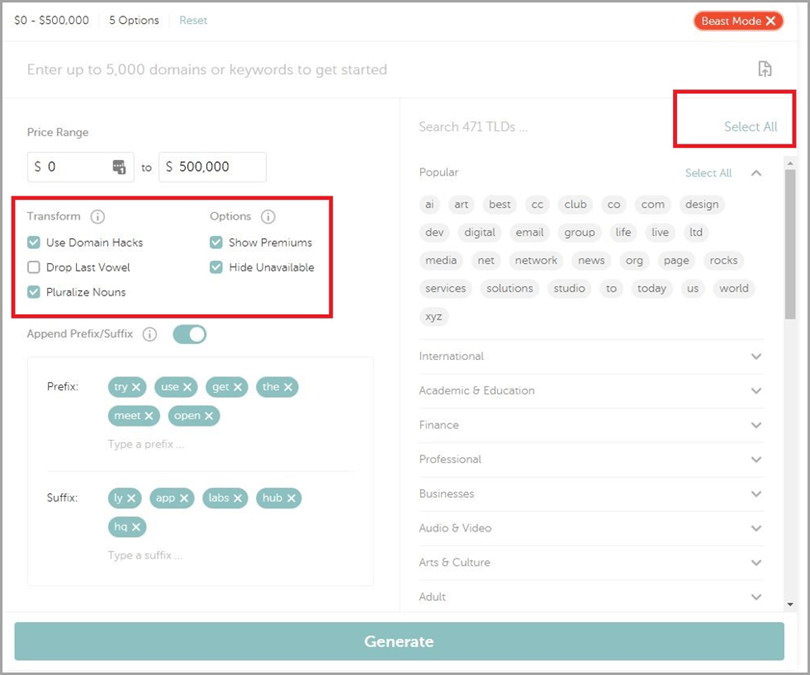Viewport: 810px width, 675px height.
Task: Remove the 'meet' prefix tag
Action: [x=149, y=416]
